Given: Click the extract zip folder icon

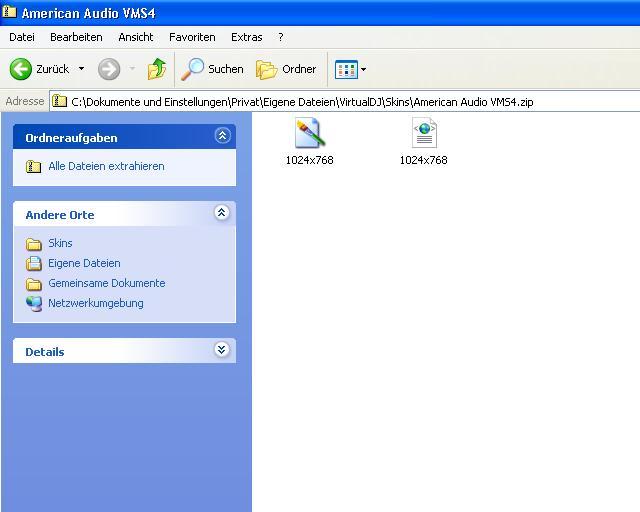Looking at the screenshot, I should tap(33, 167).
